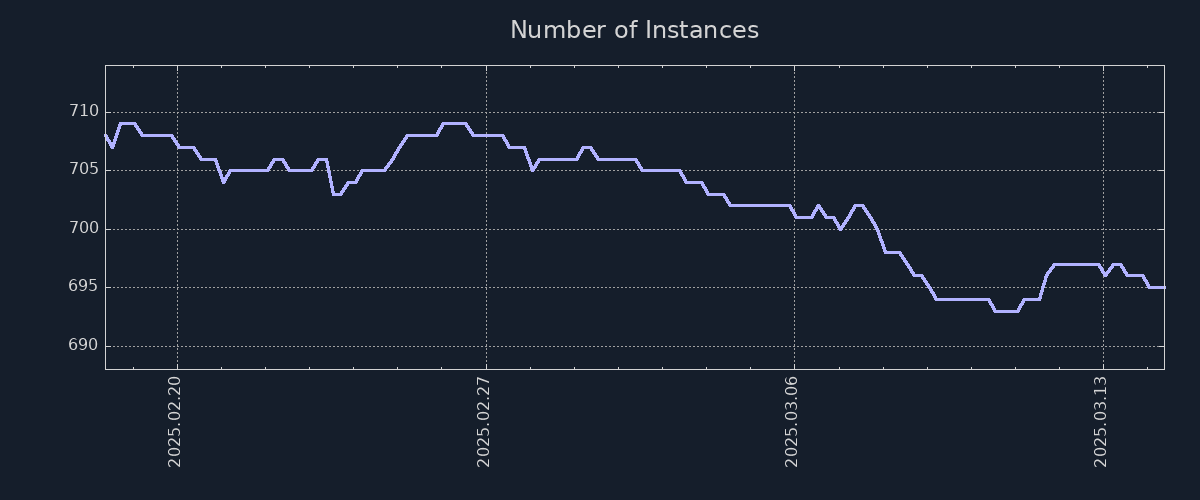1200x500 pixels.
Task: Click the data line at the 2025.03.13 gridline
Action: click(x=1103, y=274)
